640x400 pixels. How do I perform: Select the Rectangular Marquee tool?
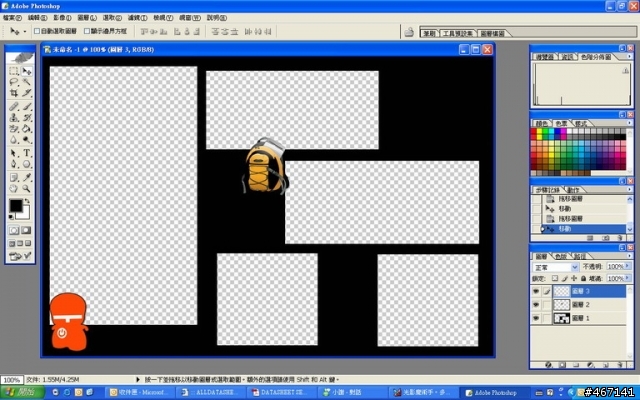tap(14, 71)
